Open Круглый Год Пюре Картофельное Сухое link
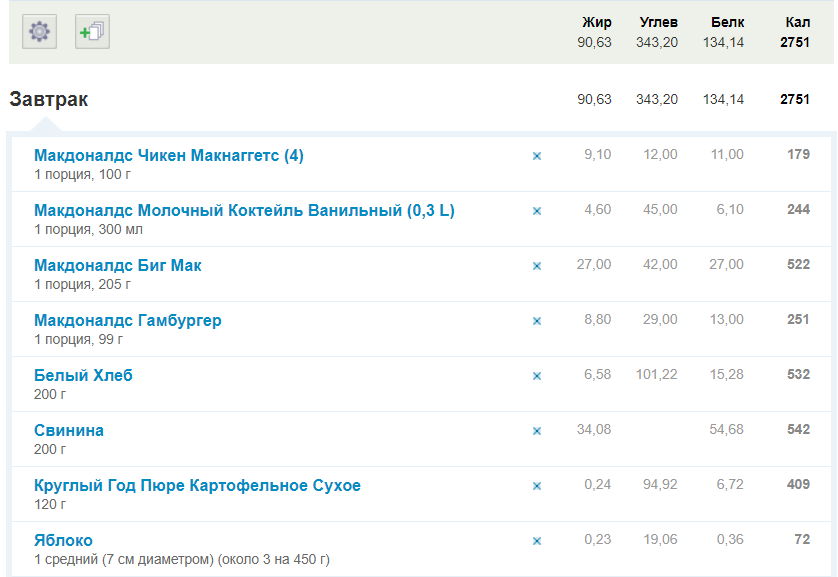 coord(197,486)
